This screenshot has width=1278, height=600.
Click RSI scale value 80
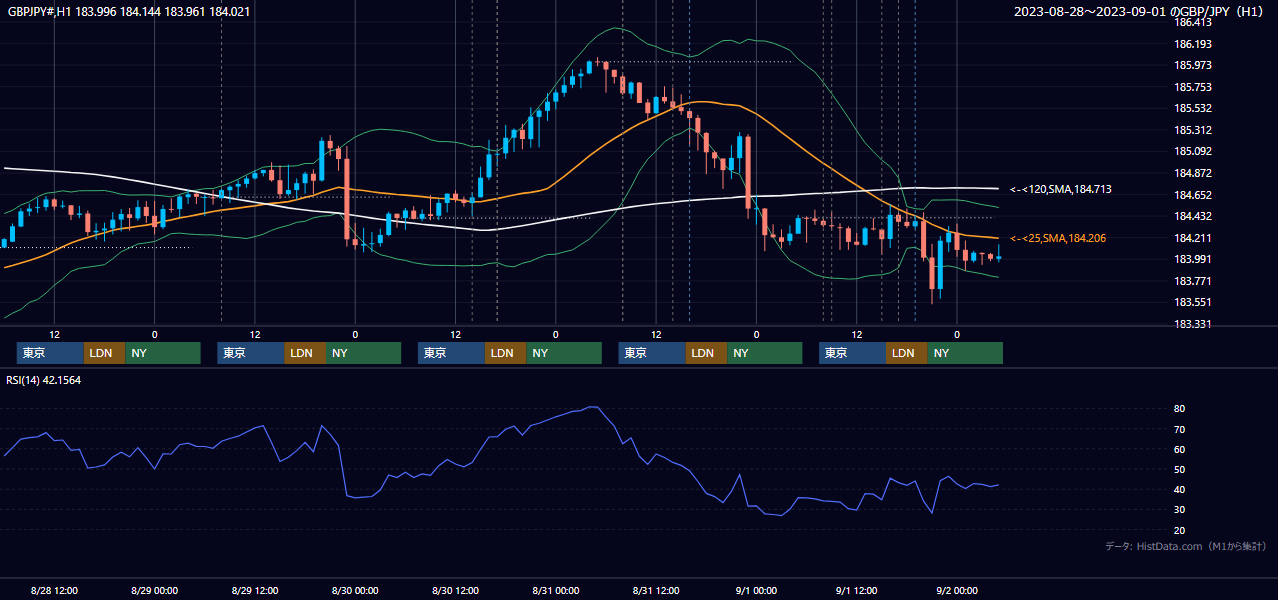pos(1180,409)
